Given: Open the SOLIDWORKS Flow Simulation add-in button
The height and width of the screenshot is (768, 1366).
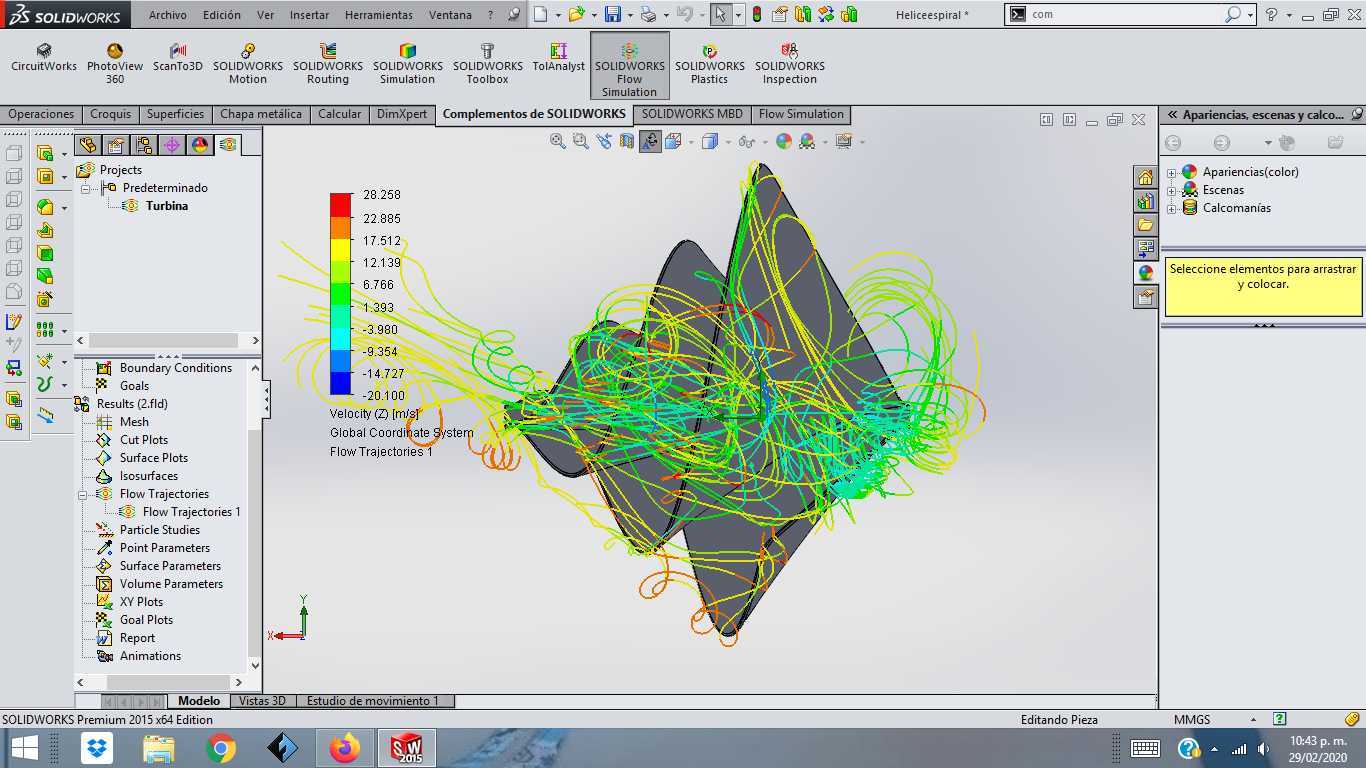Looking at the screenshot, I should [629, 66].
